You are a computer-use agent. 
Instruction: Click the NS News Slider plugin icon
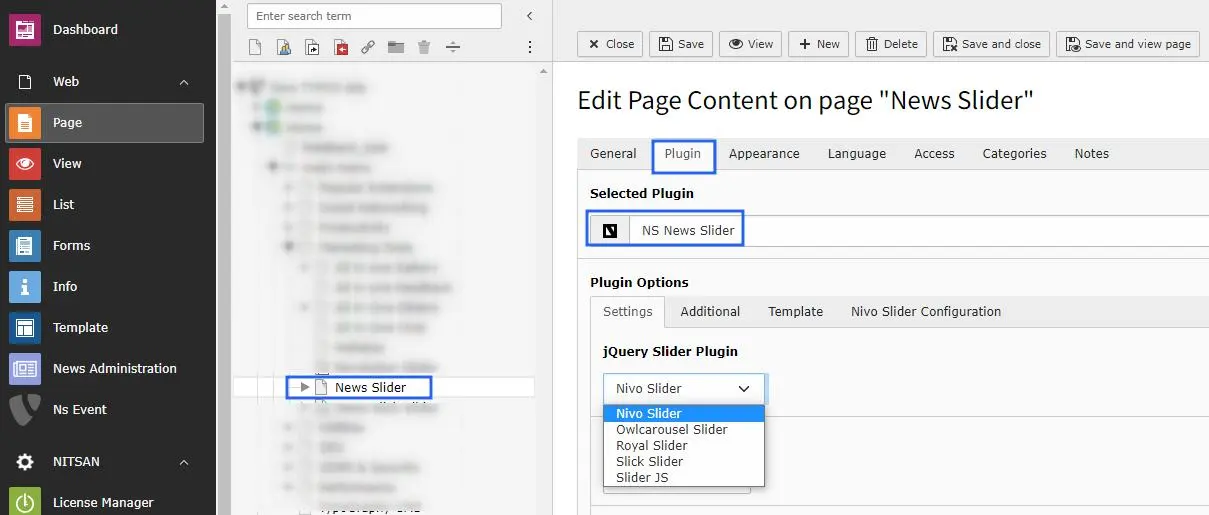pos(610,231)
